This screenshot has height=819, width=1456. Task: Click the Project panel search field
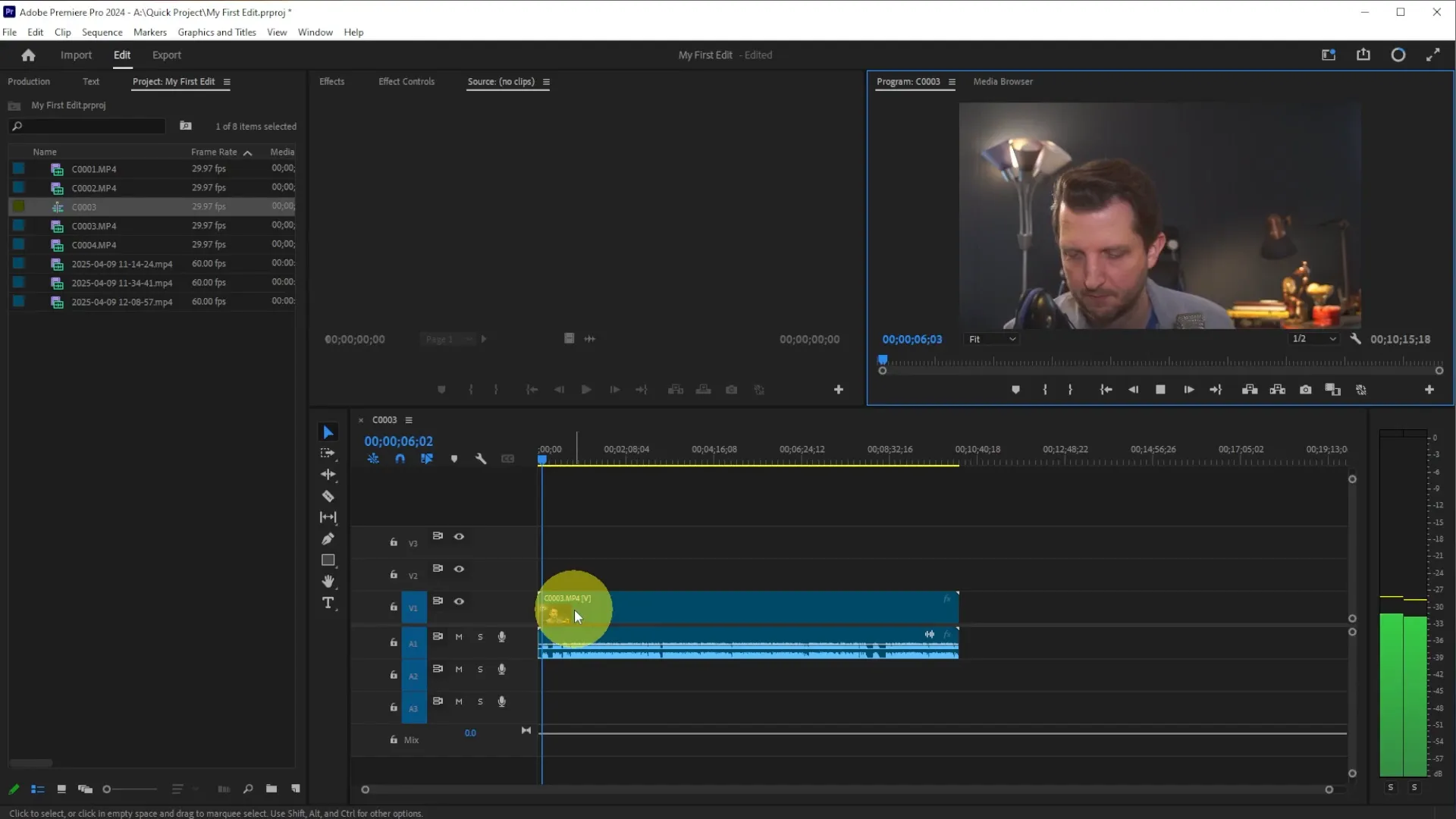(87, 126)
